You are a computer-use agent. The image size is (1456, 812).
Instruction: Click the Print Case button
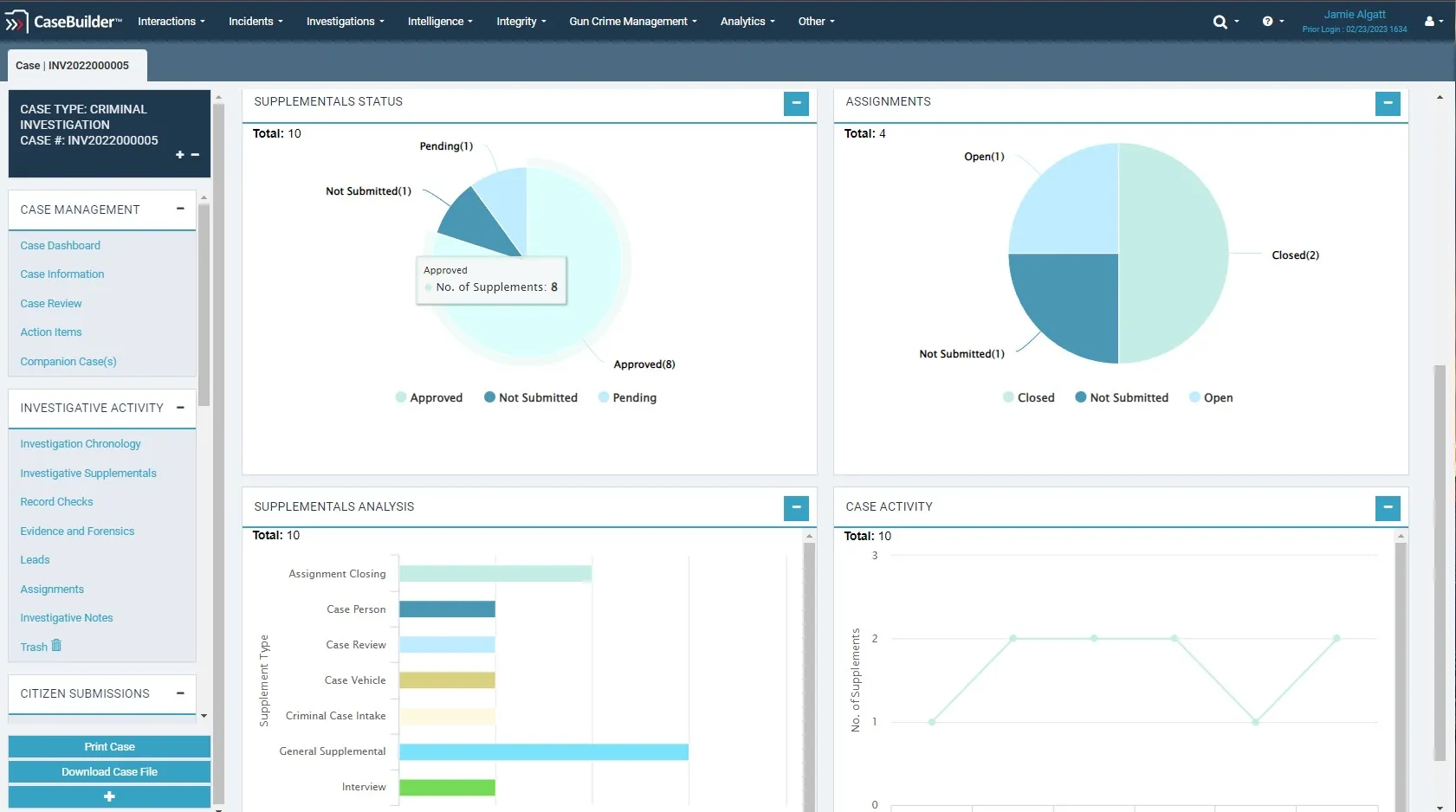[109, 746]
